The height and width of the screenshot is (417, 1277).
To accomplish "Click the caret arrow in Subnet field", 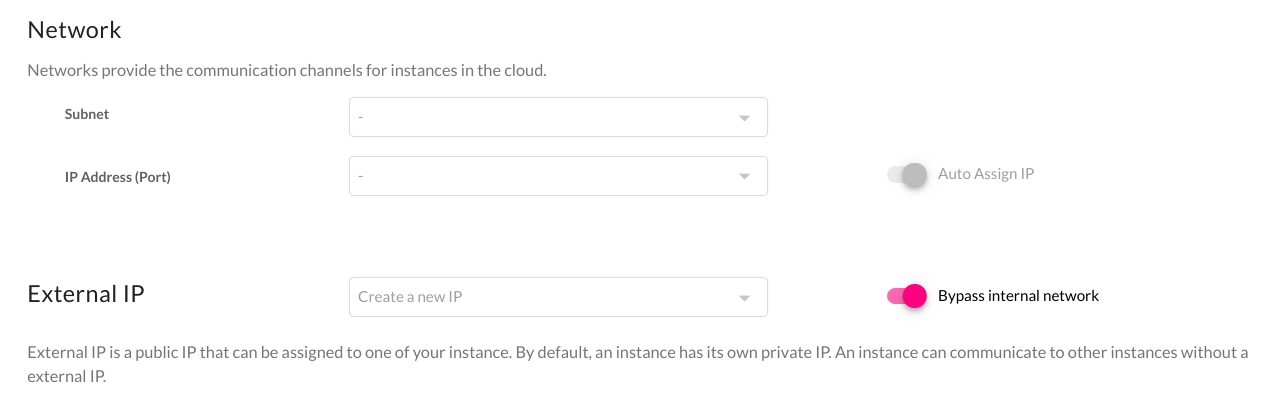I will (x=744, y=118).
